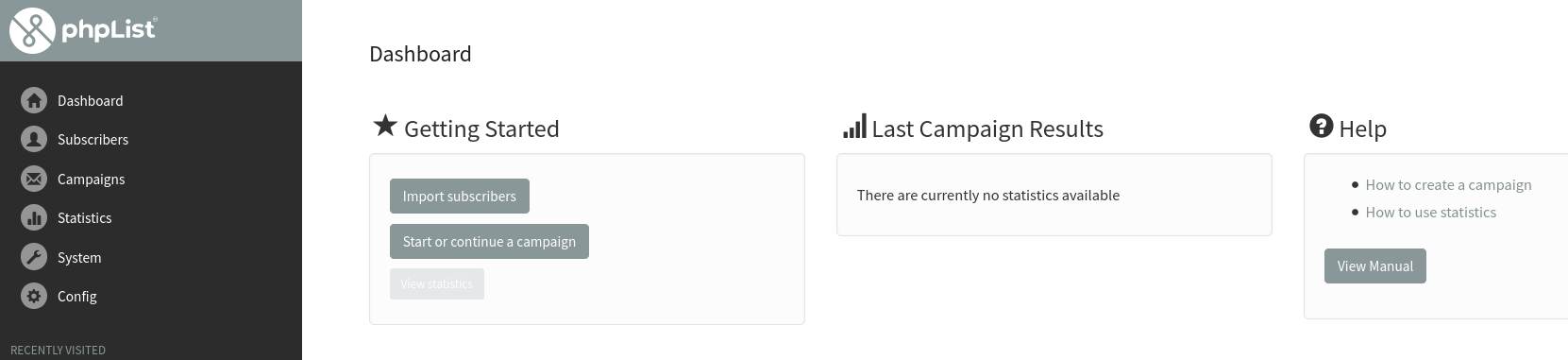
Task: Click the phpList logo icon
Action: click(x=32, y=30)
